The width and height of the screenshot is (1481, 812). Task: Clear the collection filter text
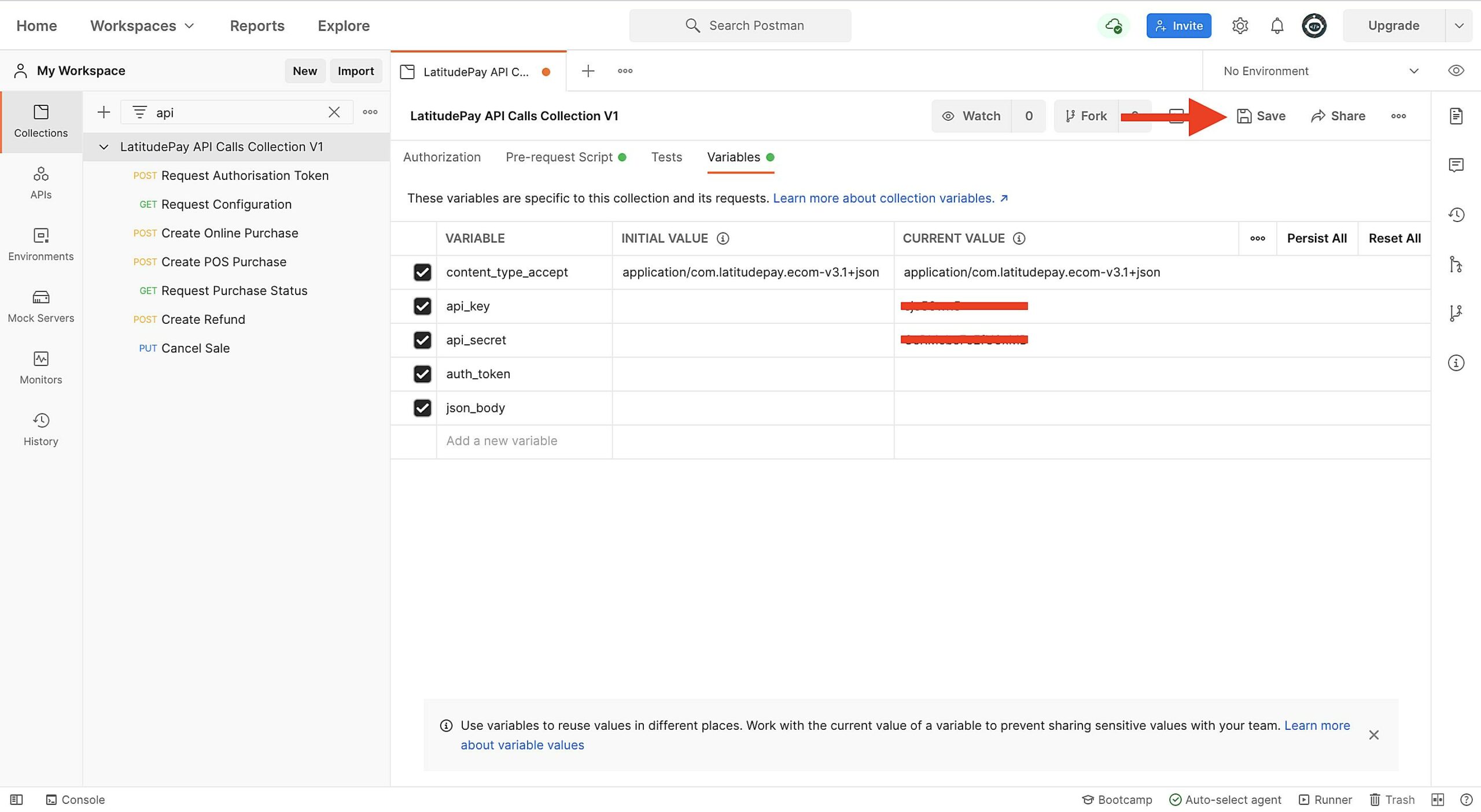[x=334, y=112]
